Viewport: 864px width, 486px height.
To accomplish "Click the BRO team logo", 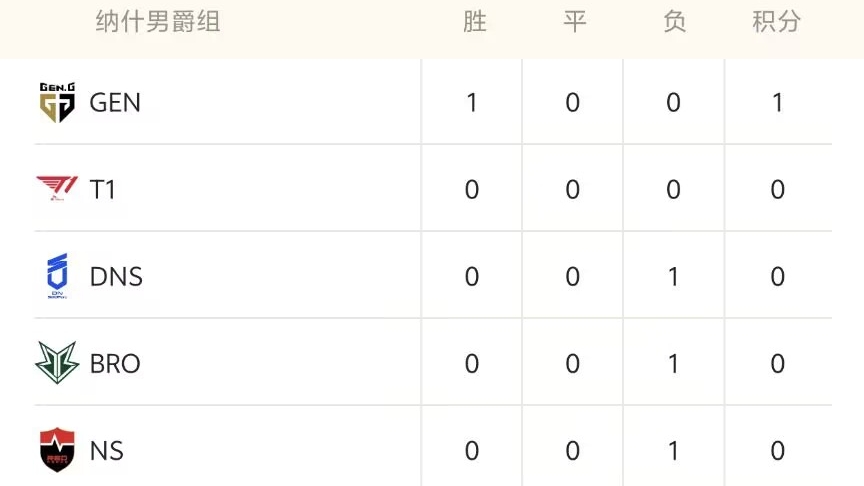I will point(57,363).
